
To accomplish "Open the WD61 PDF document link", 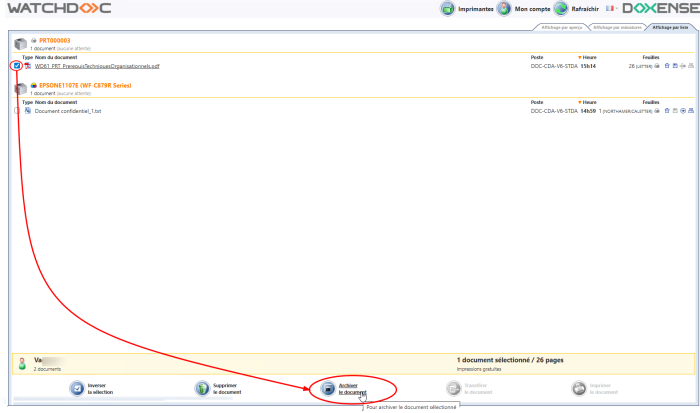I will pos(97,66).
